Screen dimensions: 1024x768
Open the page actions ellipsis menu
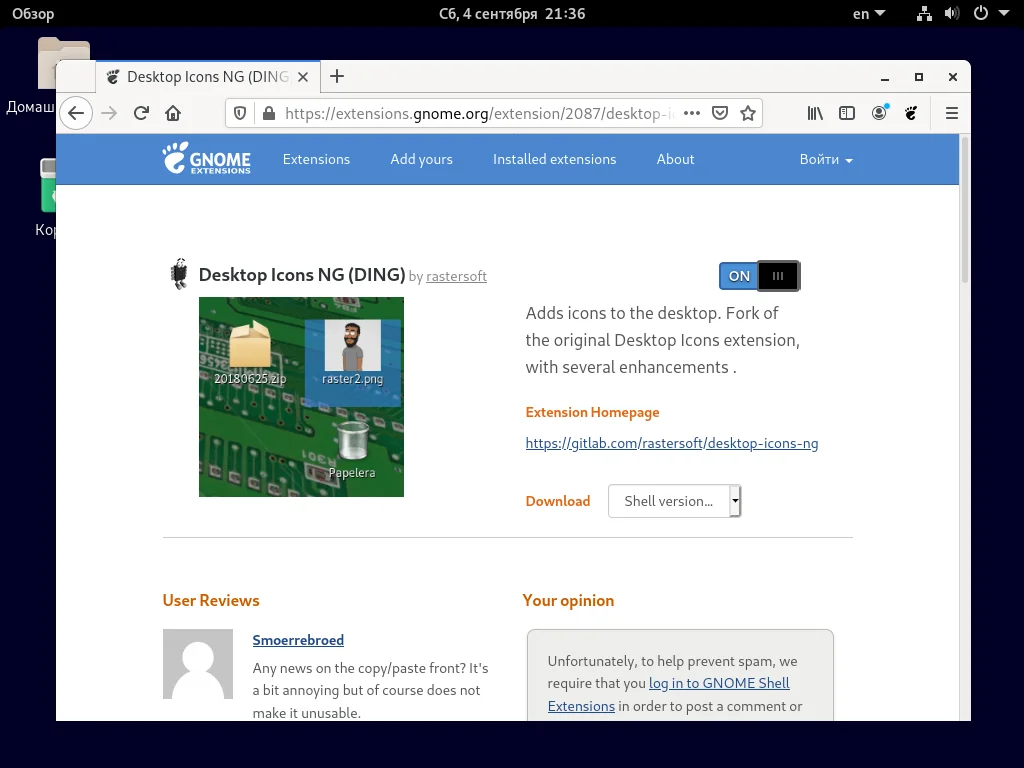691,113
